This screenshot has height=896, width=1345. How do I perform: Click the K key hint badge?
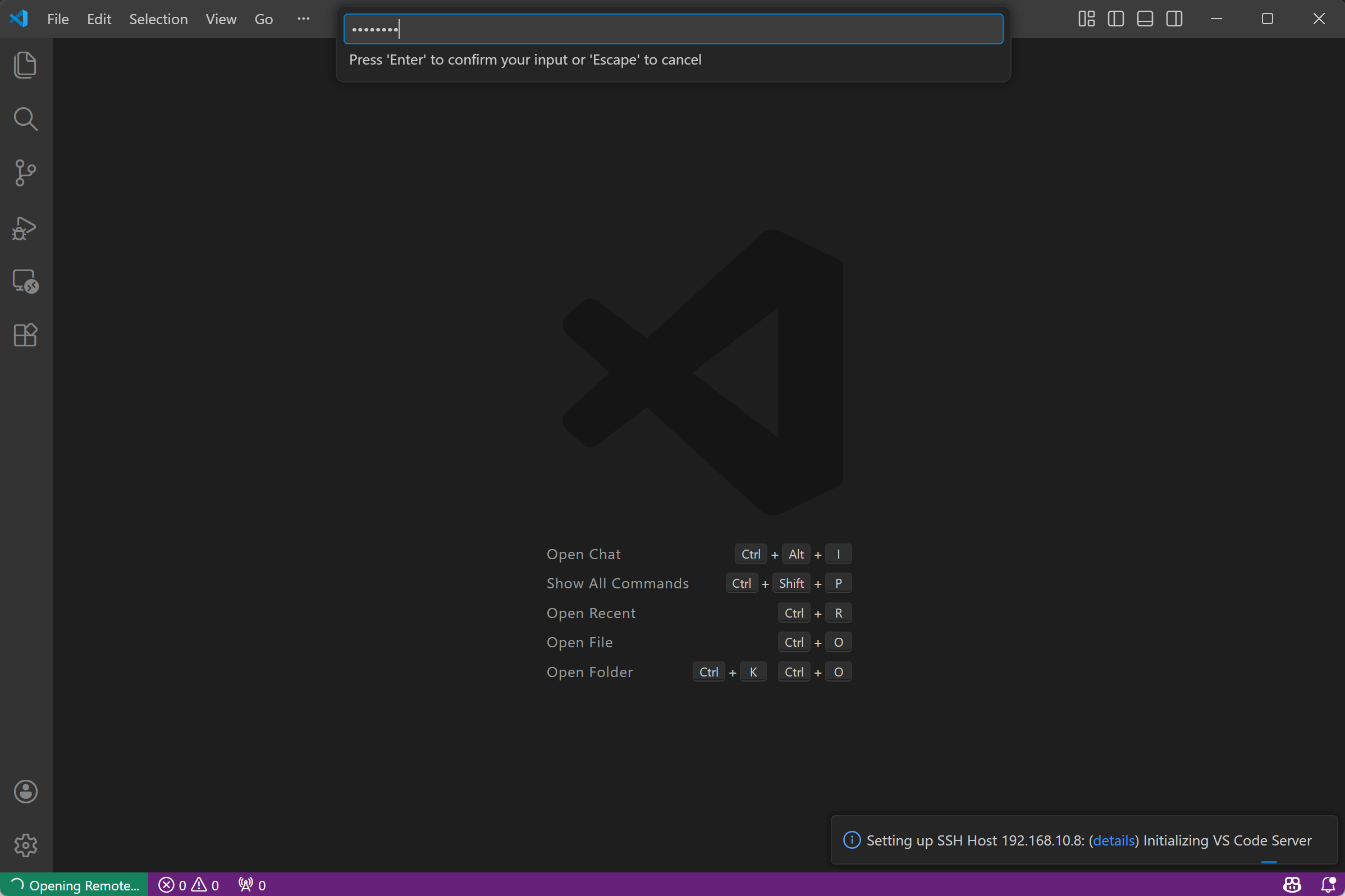pyautogui.click(x=753, y=671)
